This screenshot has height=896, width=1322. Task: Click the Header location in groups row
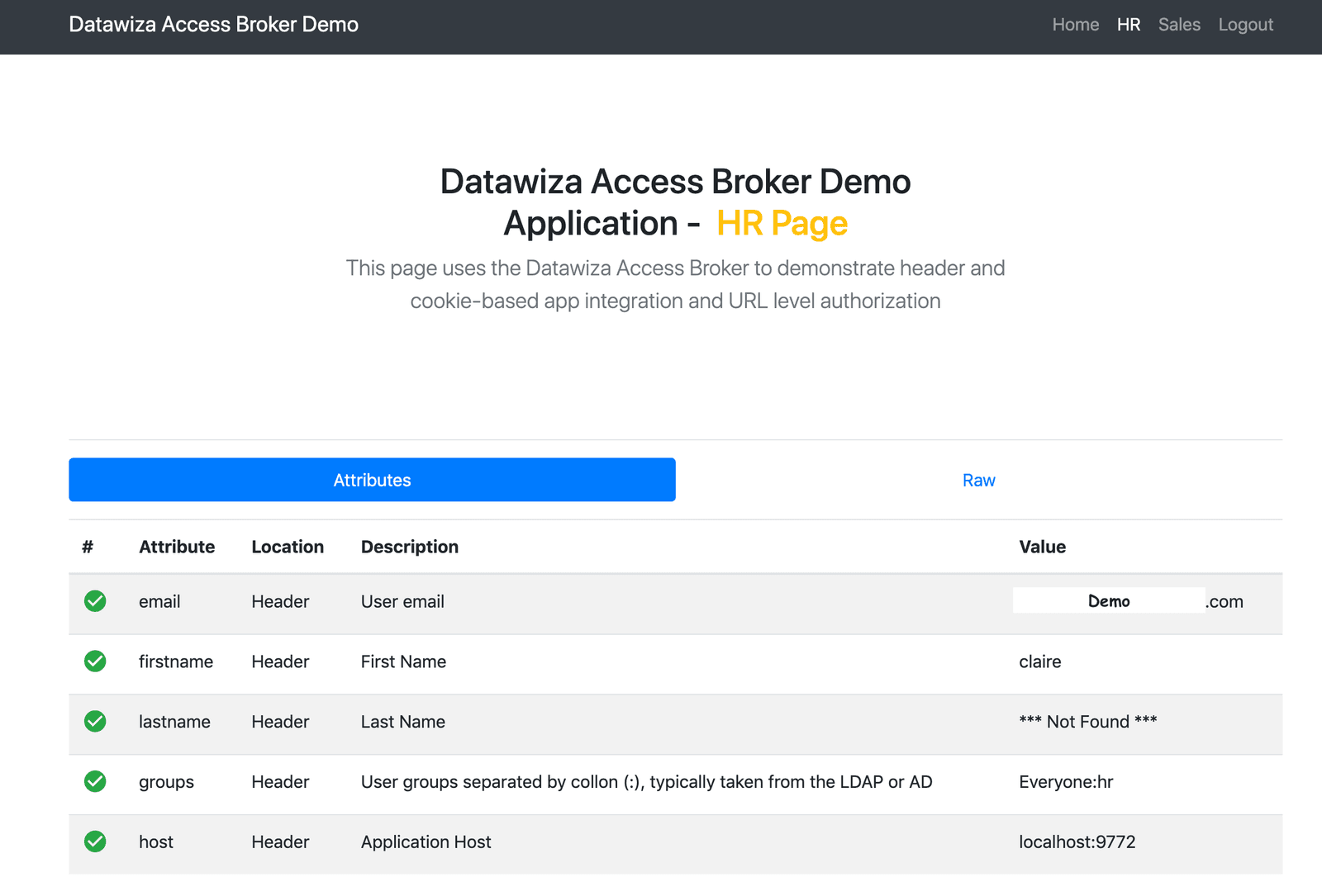(280, 782)
